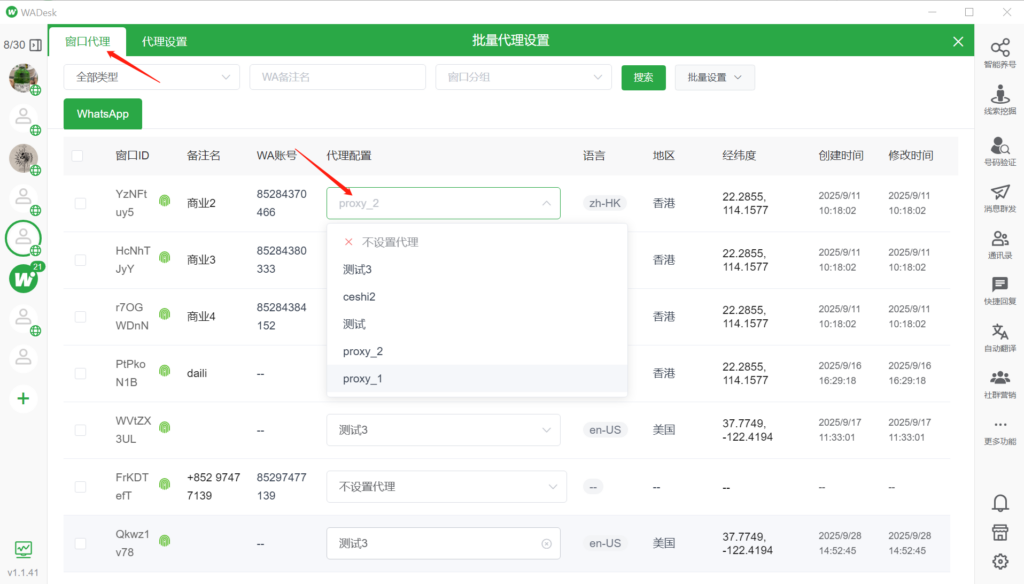Open the 通讯录 contacts icon

pyautogui.click(x=999, y=240)
